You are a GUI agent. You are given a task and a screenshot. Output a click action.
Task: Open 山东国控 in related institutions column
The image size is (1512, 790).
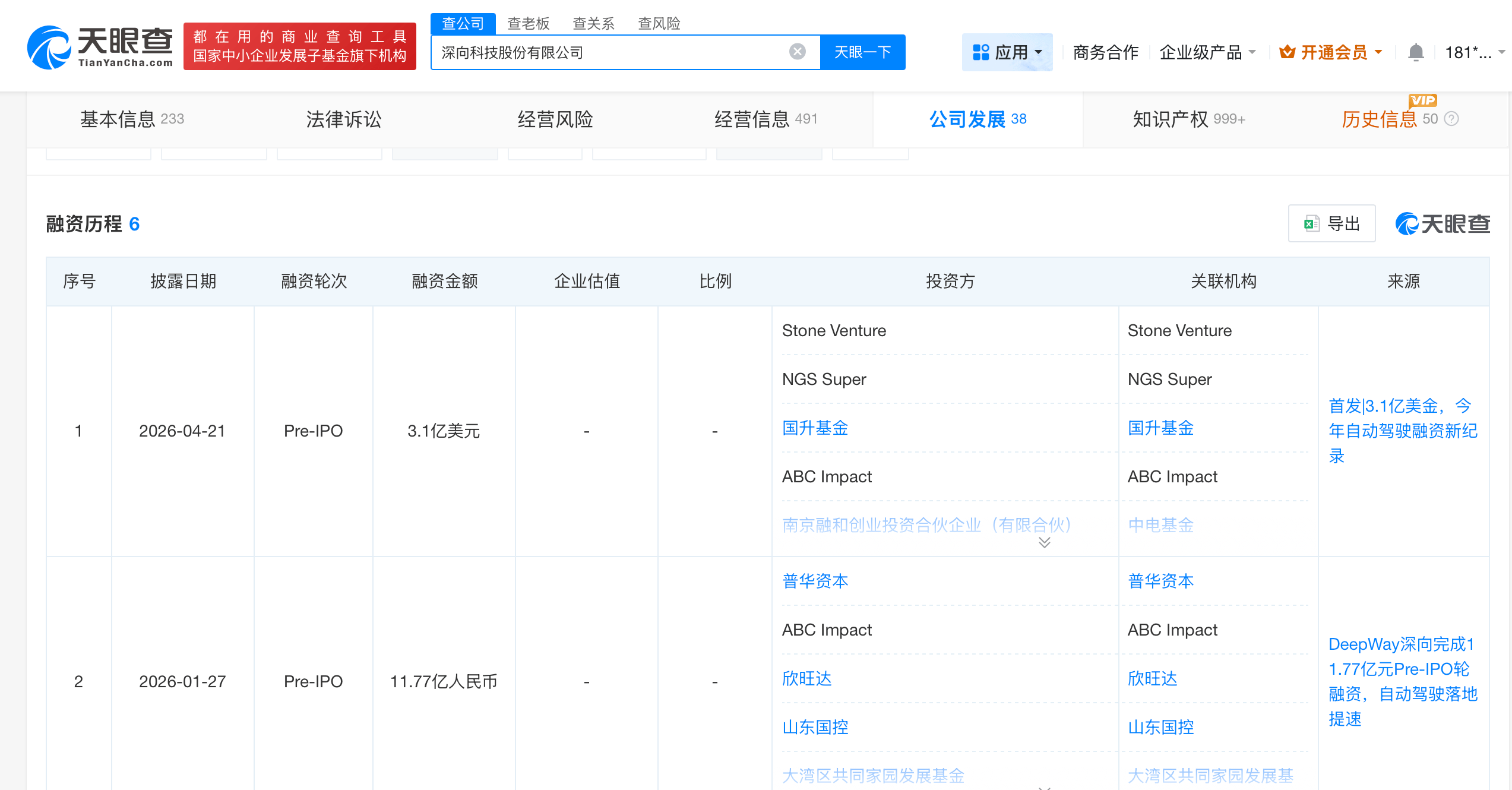click(1161, 727)
